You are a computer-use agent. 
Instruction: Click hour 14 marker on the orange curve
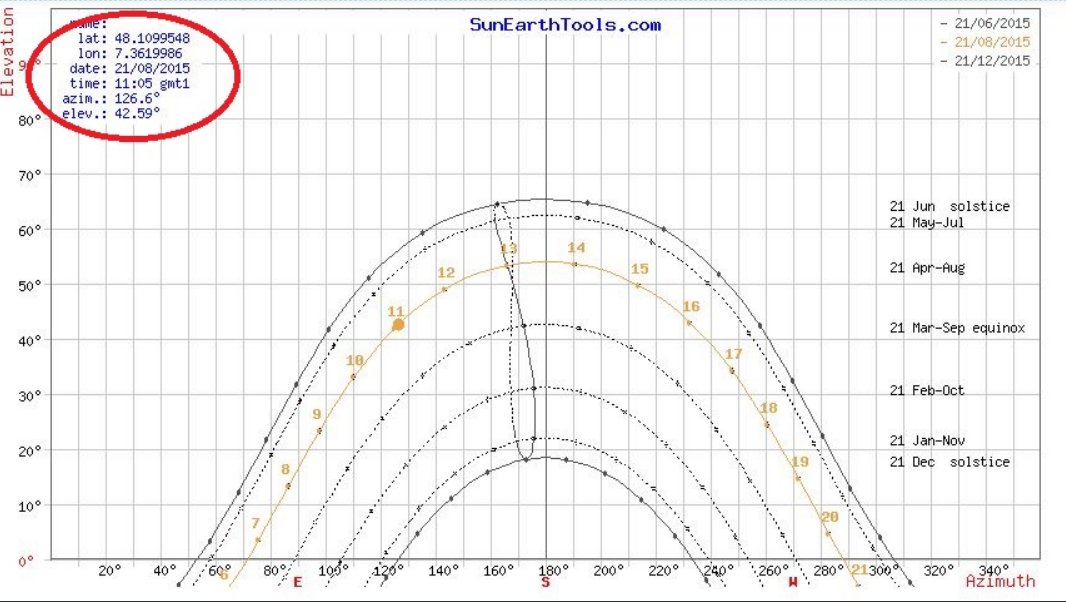[576, 248]
